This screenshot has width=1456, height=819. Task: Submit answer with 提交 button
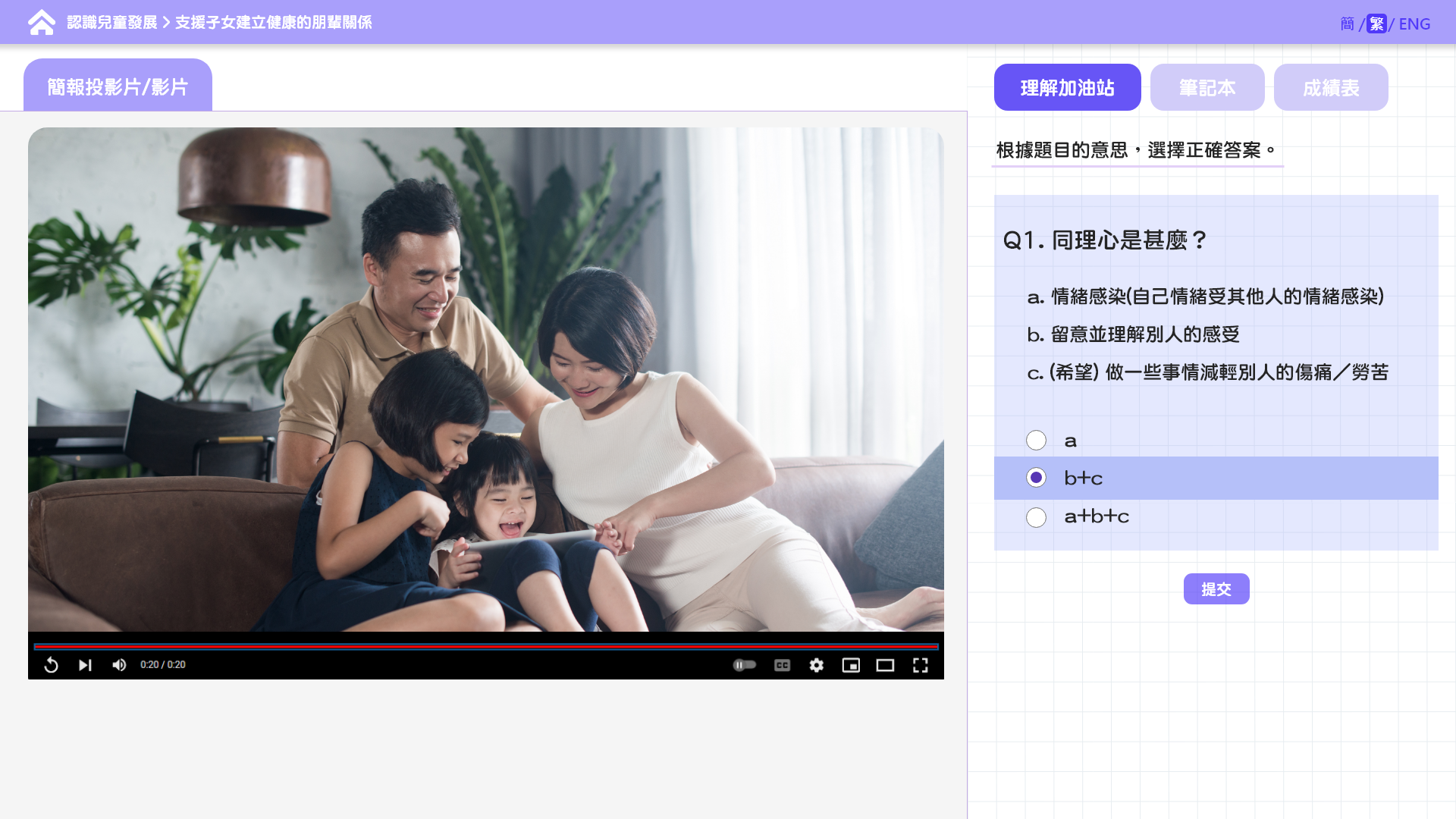[1216, 589]
